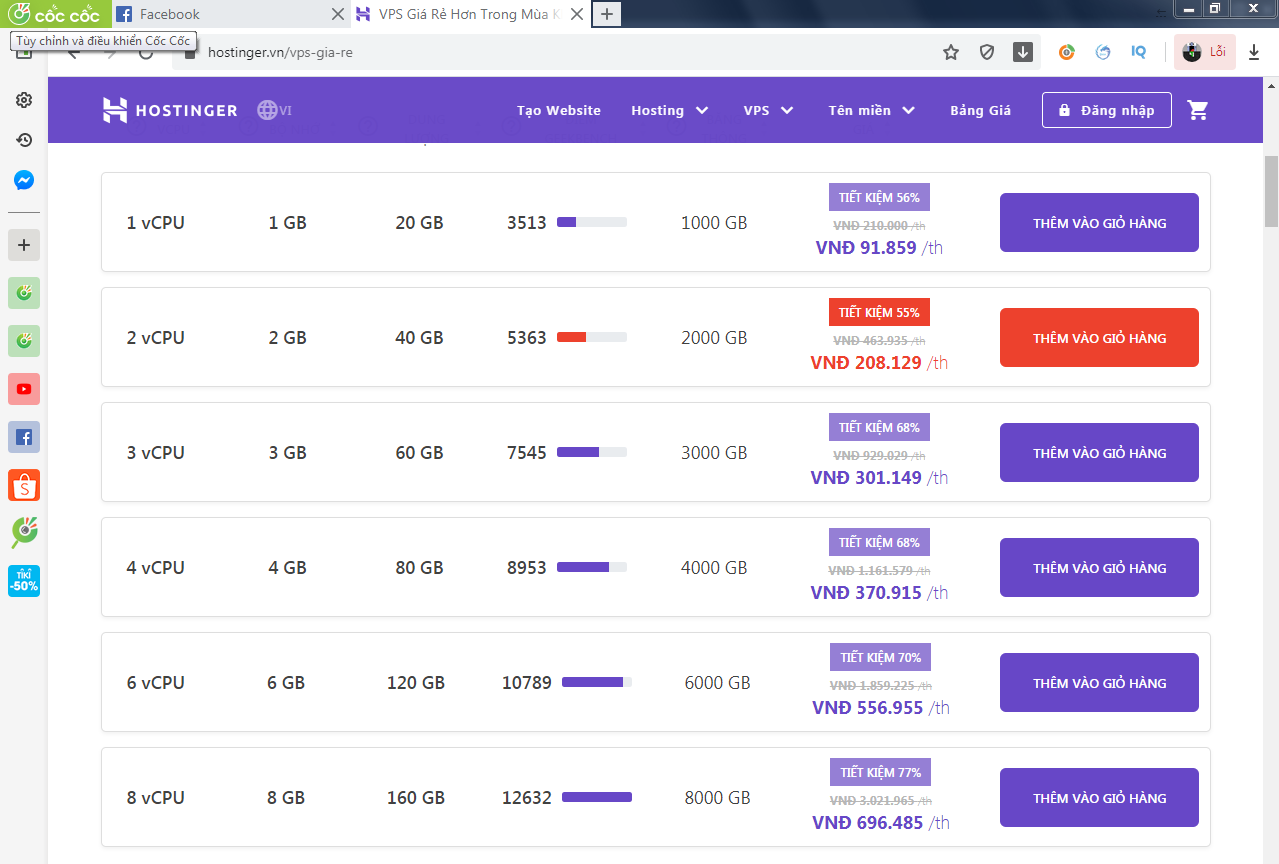Click the 3513 benchmark progress bar
The height and width of the screenshot is (864, 1279).
click(x=592, y=222)
